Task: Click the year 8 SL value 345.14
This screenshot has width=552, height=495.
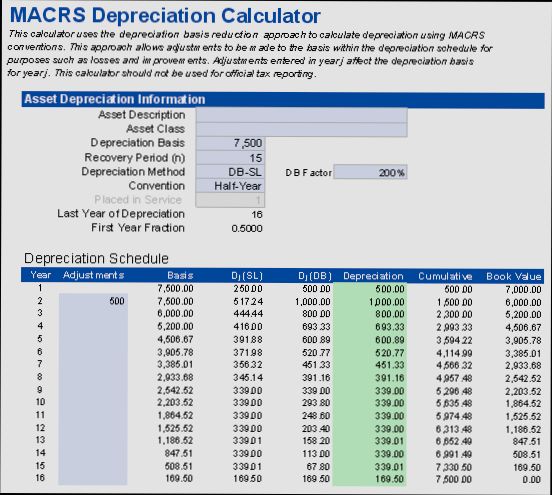Action: pos(248,378)
